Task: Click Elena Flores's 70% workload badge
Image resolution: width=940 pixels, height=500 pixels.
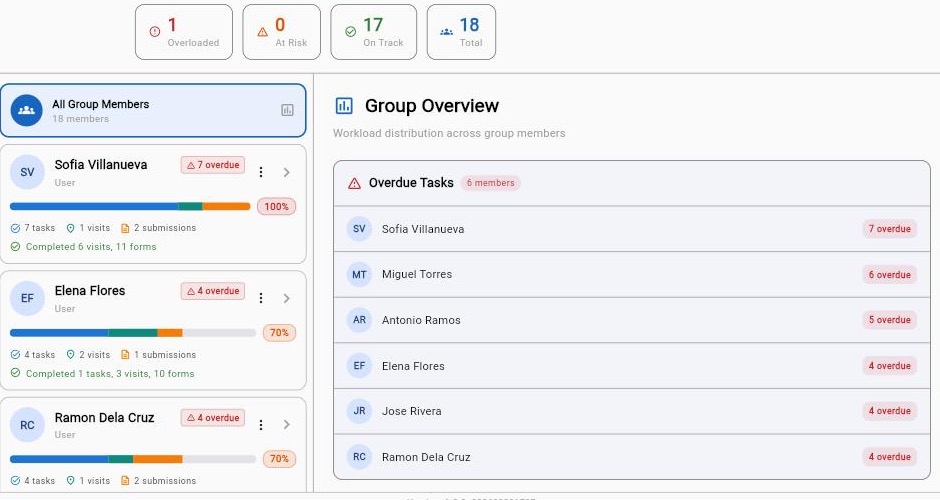Action: (x=279, y=333)
